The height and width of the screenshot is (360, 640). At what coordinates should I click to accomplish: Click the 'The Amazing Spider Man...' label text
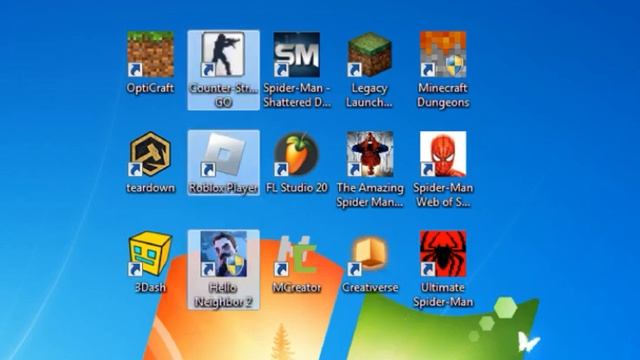[370, 195]
